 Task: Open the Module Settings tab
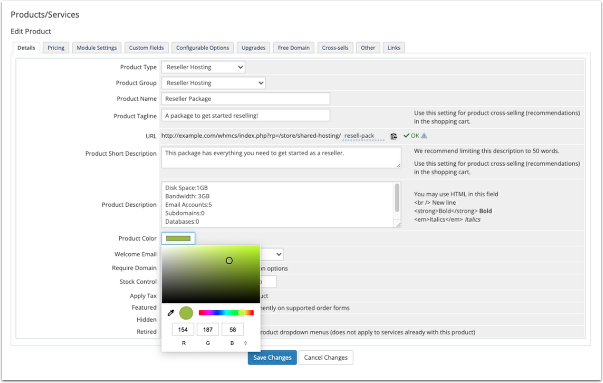click(97, 48)
